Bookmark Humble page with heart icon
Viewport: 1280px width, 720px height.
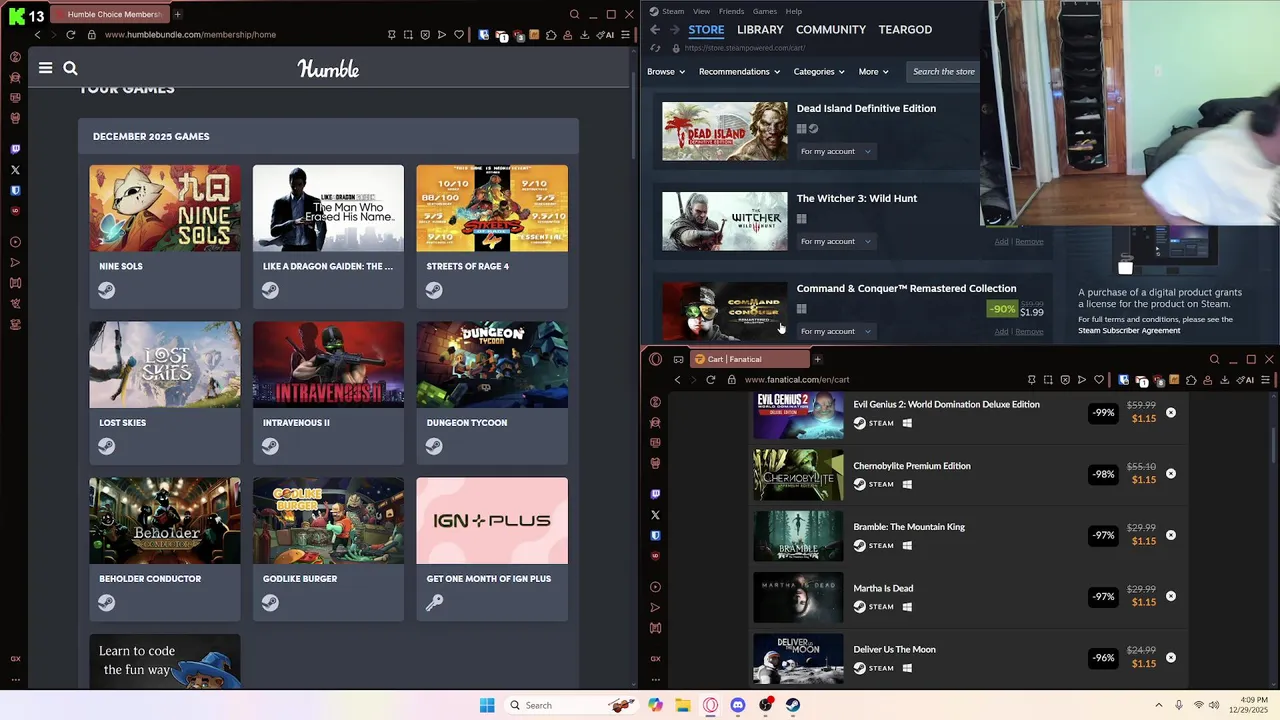(459, 34)
